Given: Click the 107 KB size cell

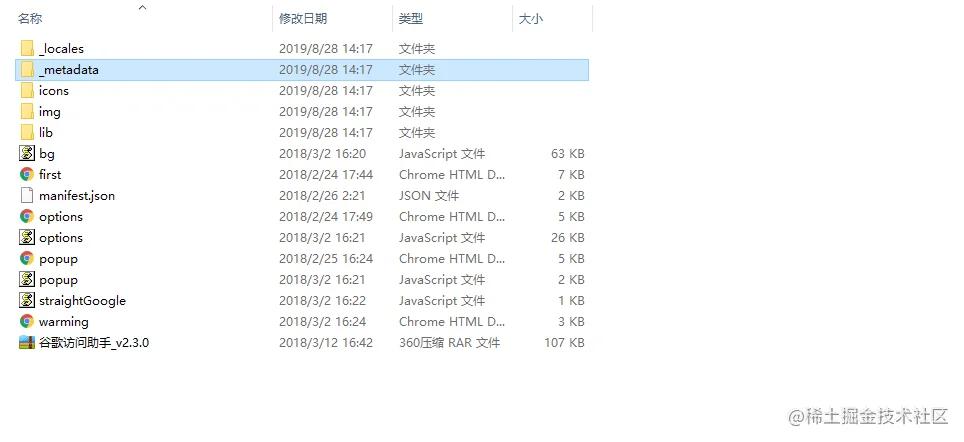Looking at the screenshot, I should click(564, 342).
